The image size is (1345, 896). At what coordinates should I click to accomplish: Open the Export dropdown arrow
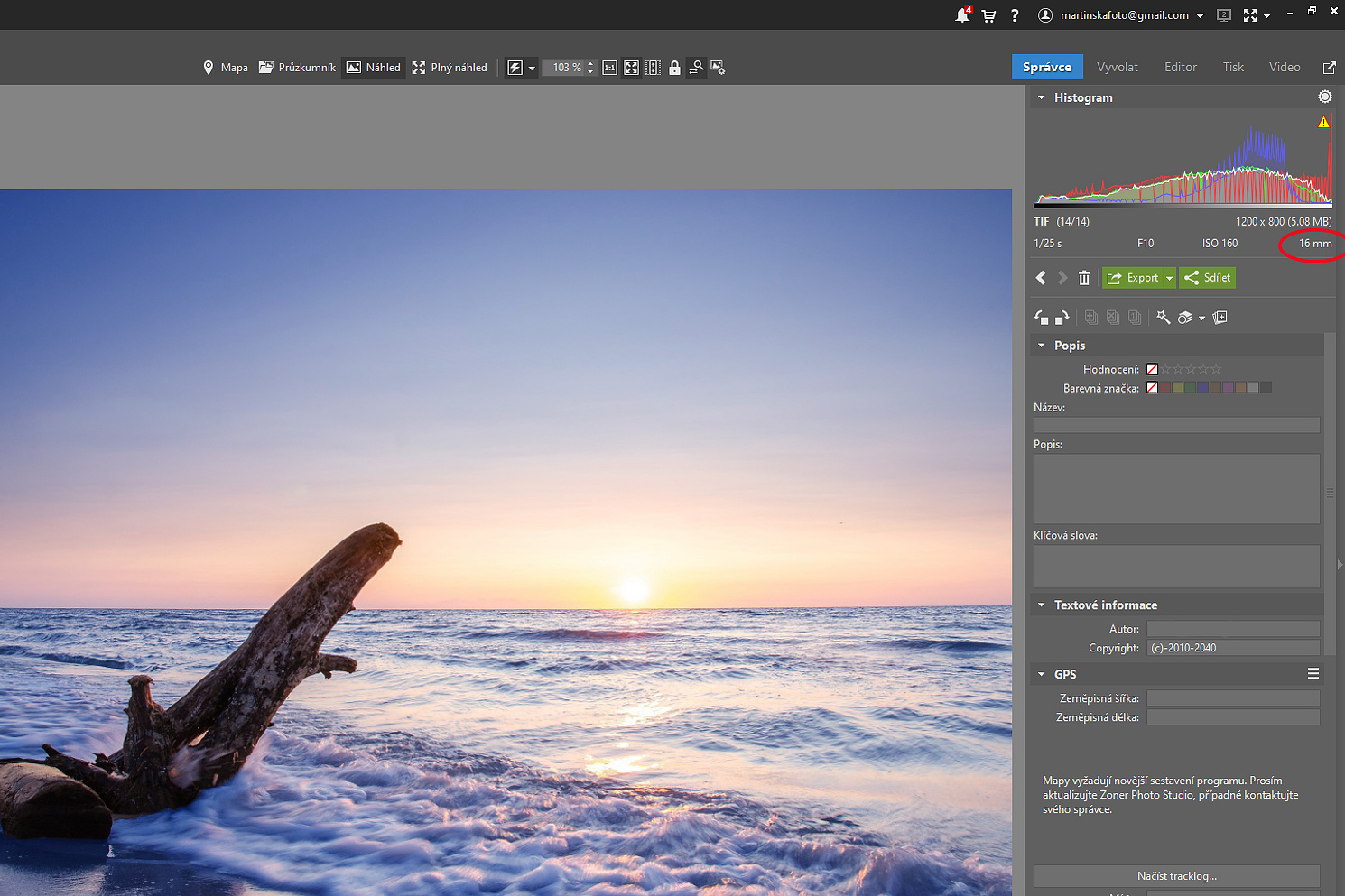coord(1170,278)
